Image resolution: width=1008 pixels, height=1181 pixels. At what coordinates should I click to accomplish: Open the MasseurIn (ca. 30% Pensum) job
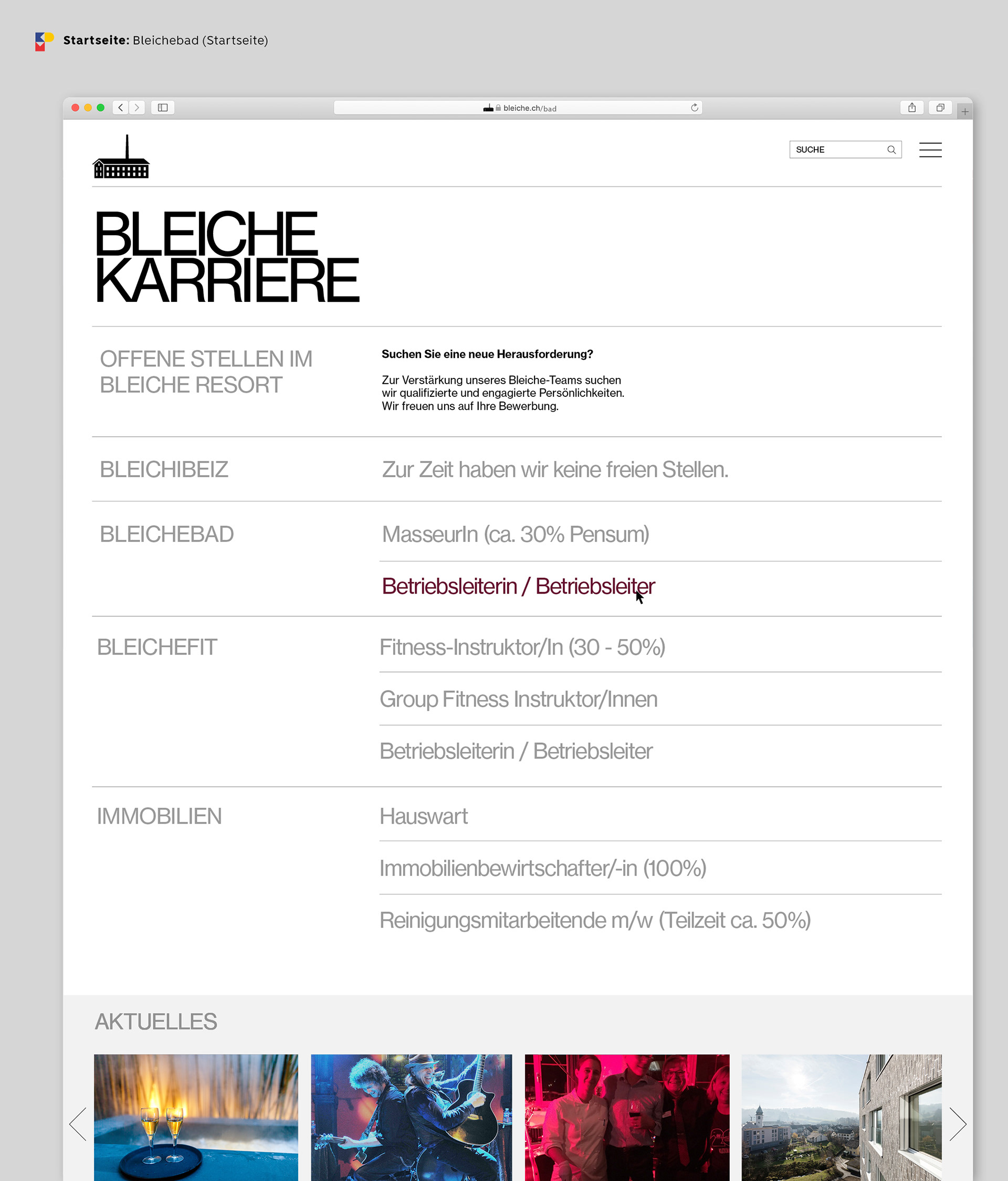coord(516,535)
